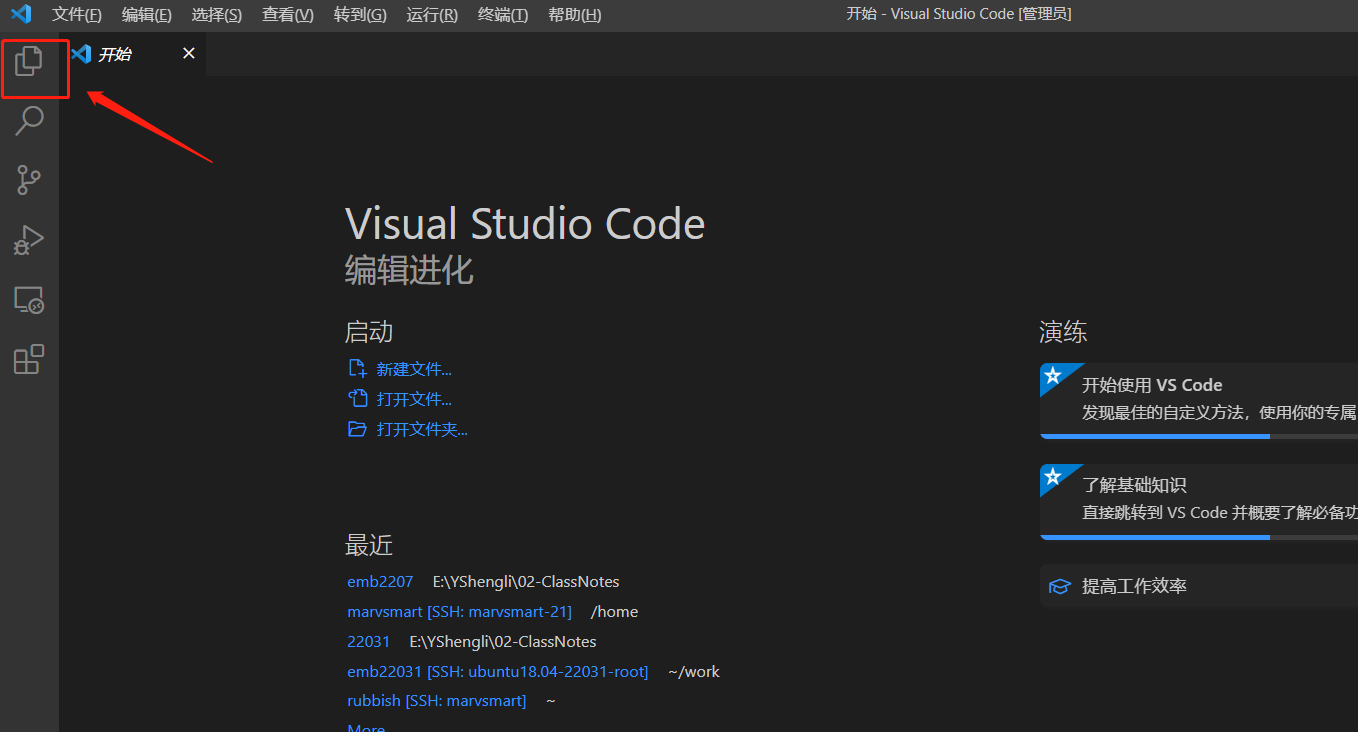Viewport: 1358px width, 732px height.
Task: Open the 帮助(H) menu
Action: tap(575, 14)
